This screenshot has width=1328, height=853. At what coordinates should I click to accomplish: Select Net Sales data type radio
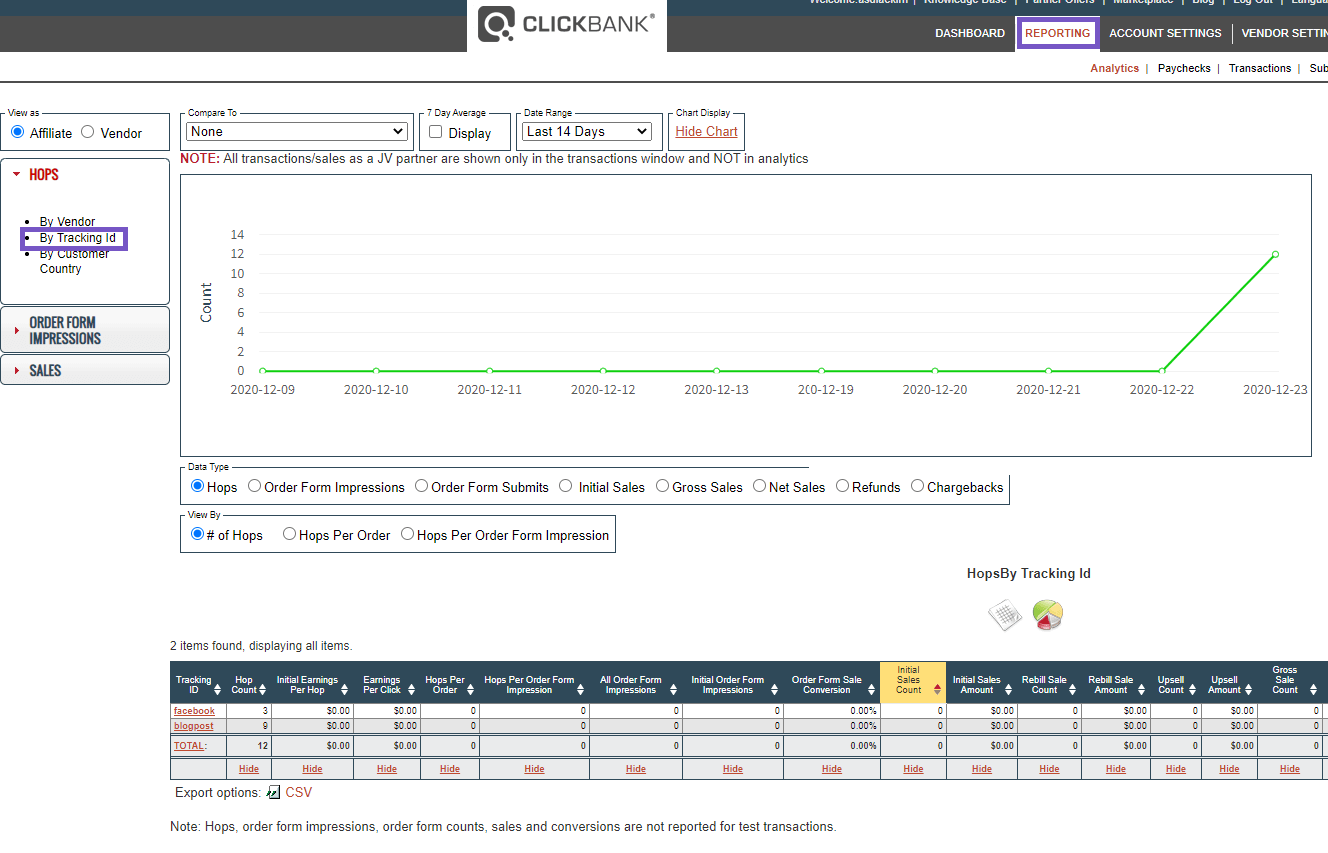[x=760, y=486]
